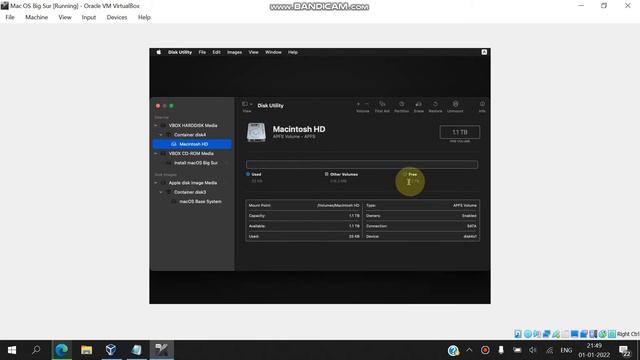Click the Bandicam recording tray icon
The height and width of the screenshot is (360, 640).
[485, 350]
